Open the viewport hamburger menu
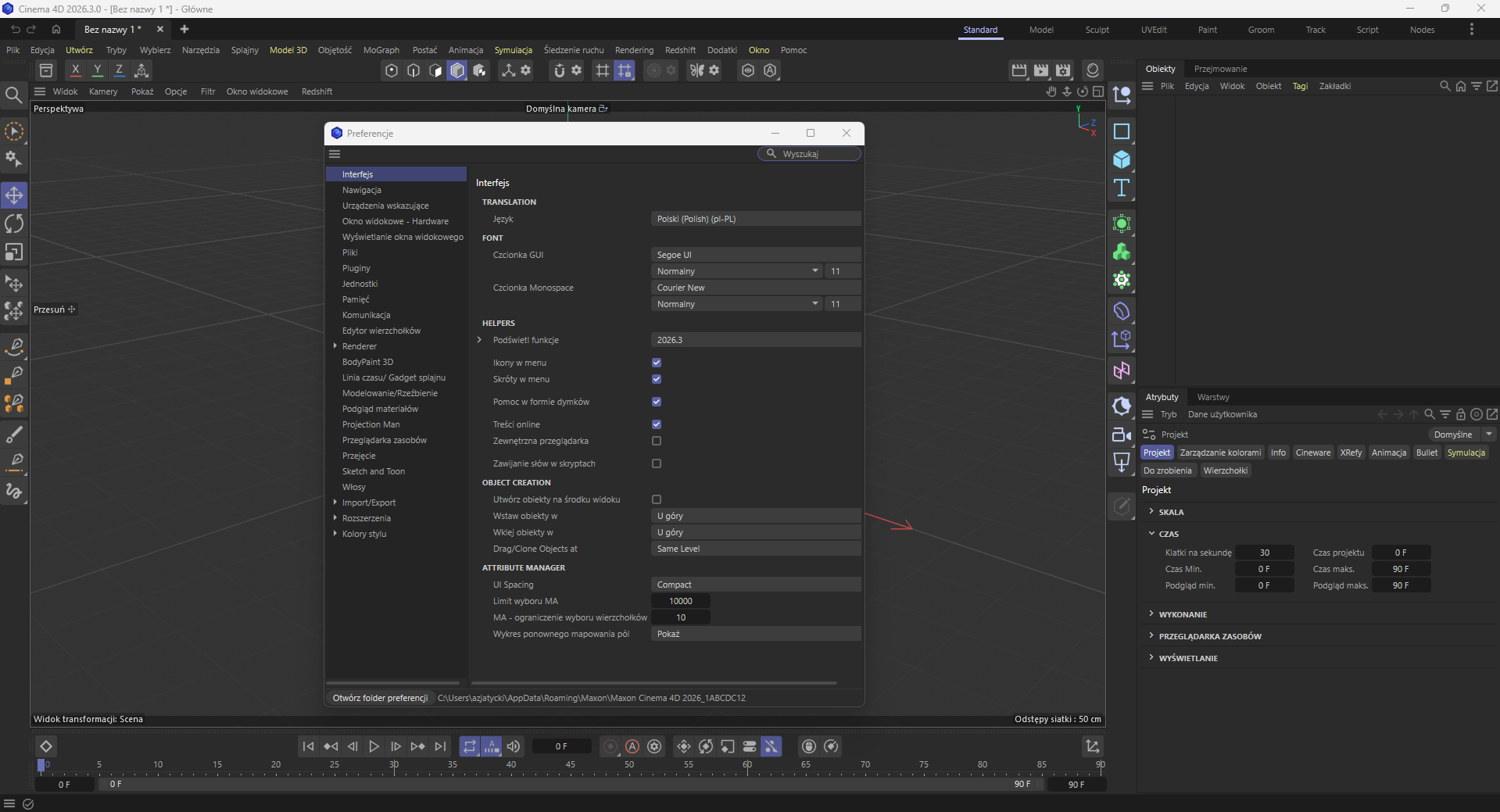The image size is (1500, 812). click(40, 91)
